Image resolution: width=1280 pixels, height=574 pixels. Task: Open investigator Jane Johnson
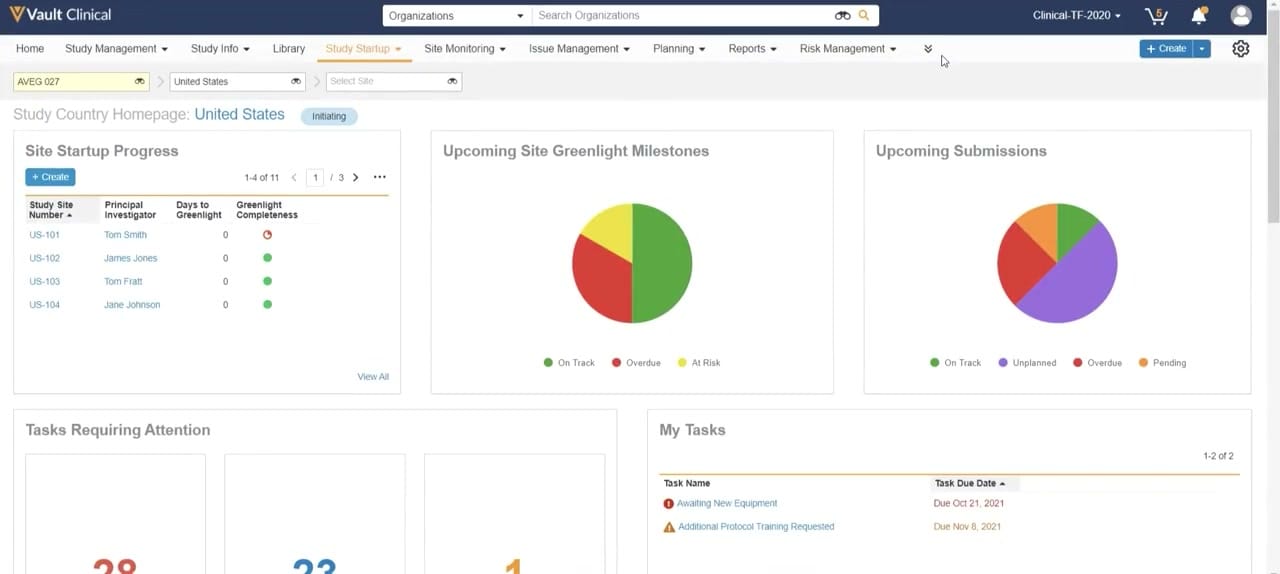click(132, 305)
